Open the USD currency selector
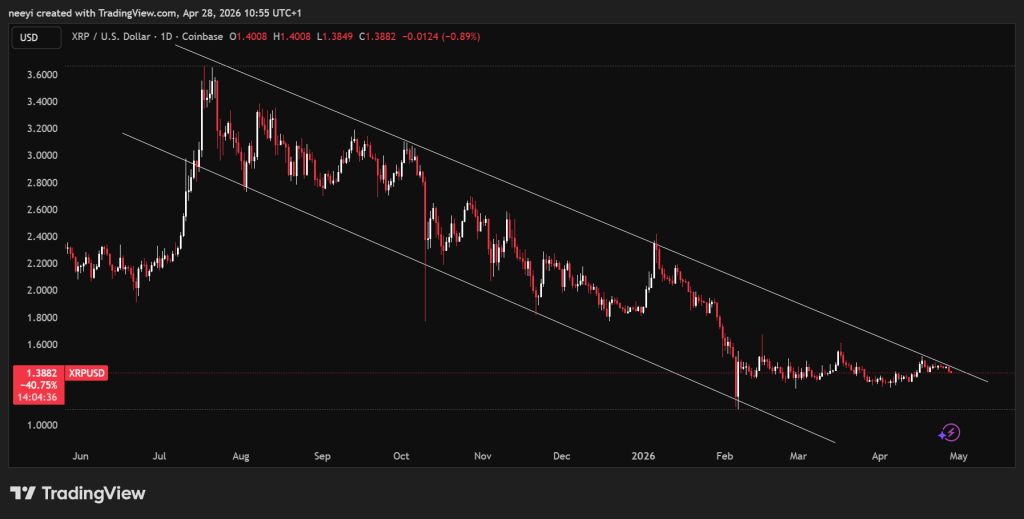The height and width of the screenshot is (519, 1024). 31,37
